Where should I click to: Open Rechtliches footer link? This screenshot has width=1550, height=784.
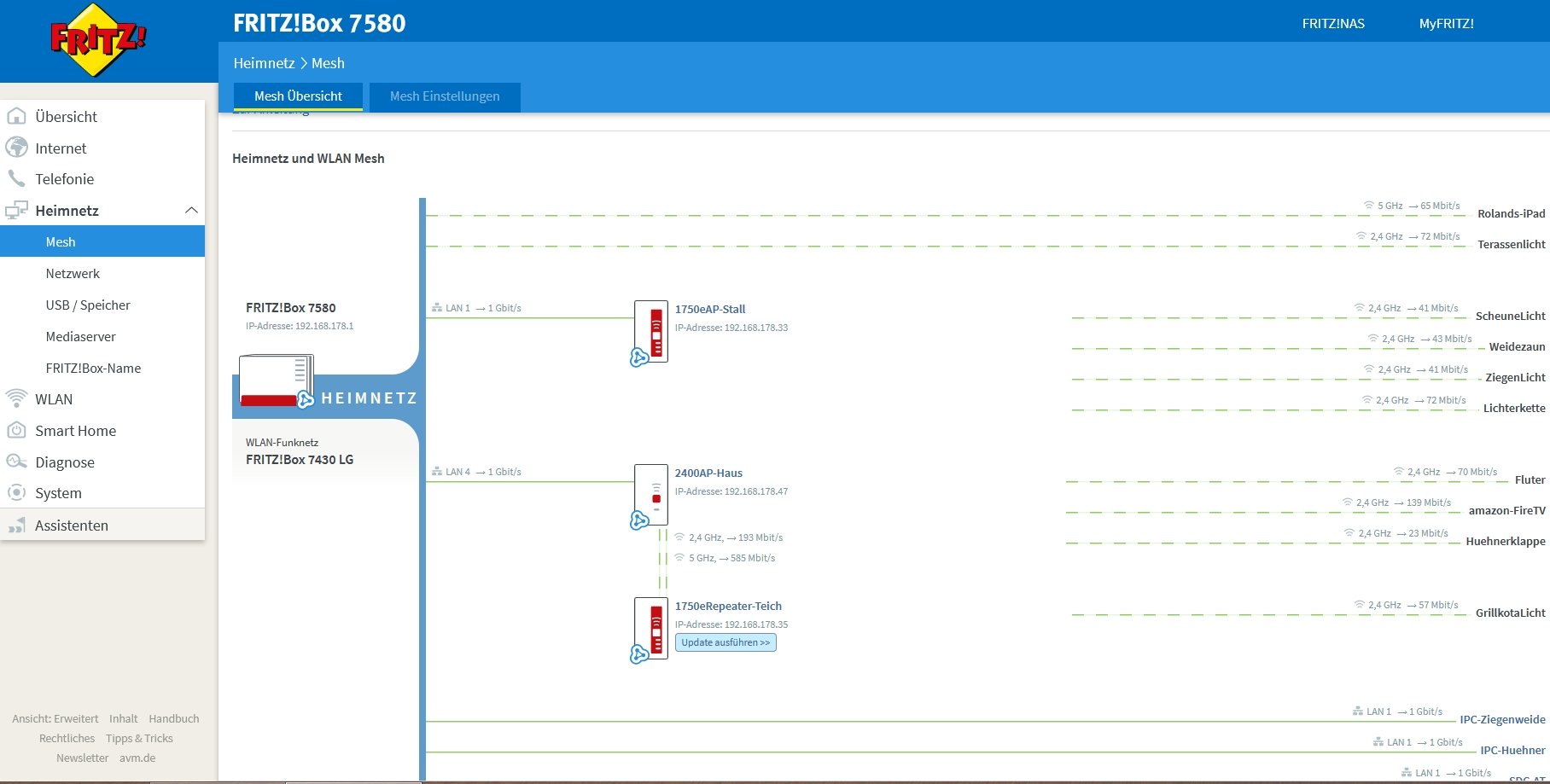pyautogui.click(x=67, y=738)
